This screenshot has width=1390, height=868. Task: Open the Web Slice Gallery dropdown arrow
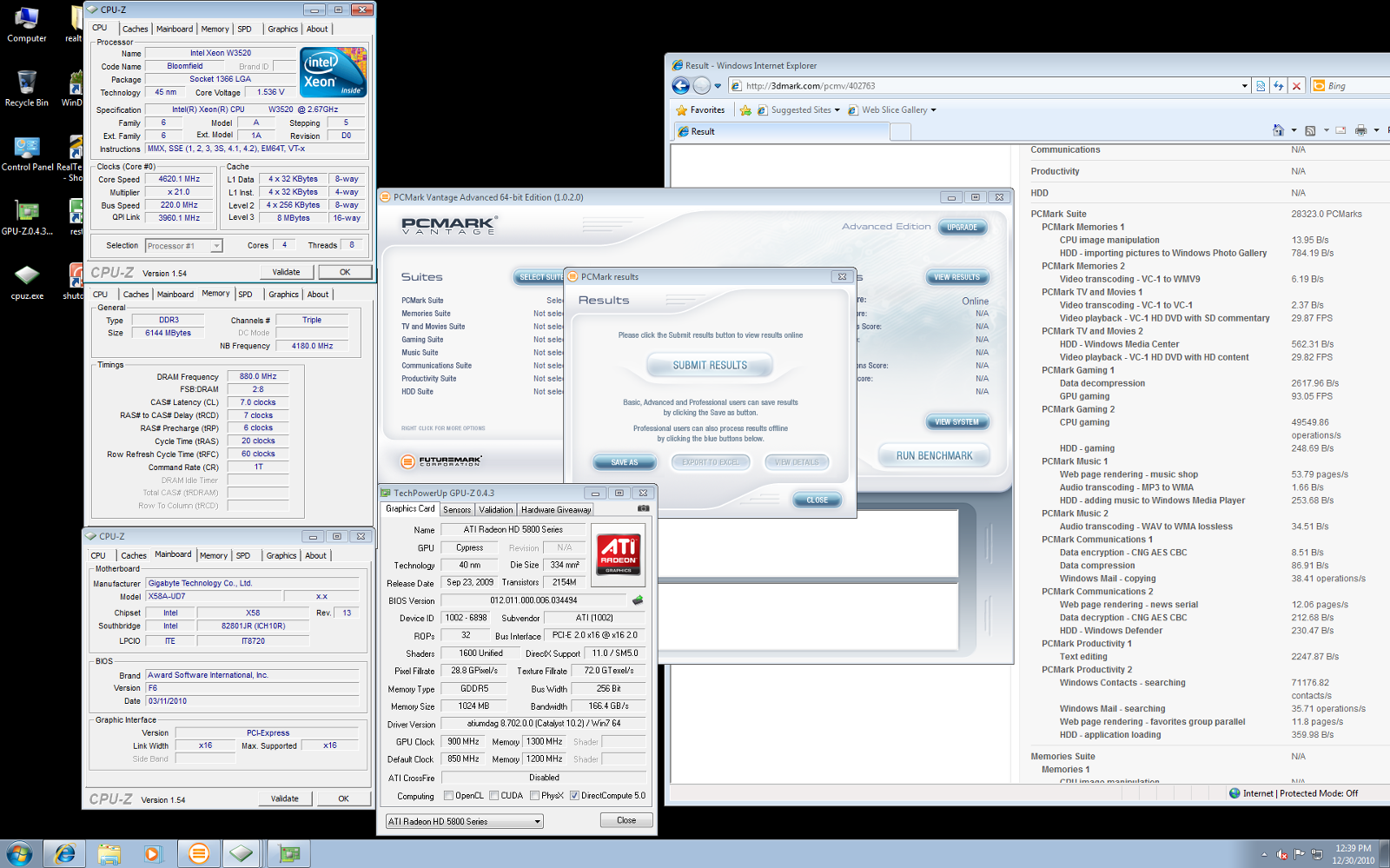click(934, 110)
